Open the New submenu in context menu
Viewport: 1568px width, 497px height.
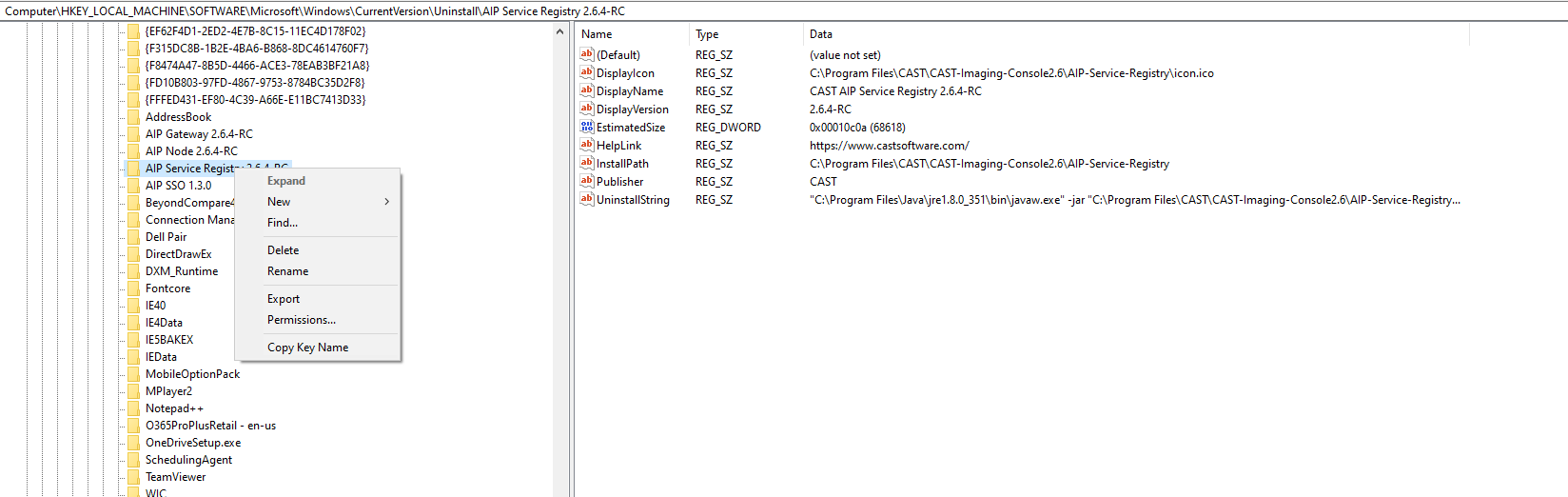coord(318,202)
